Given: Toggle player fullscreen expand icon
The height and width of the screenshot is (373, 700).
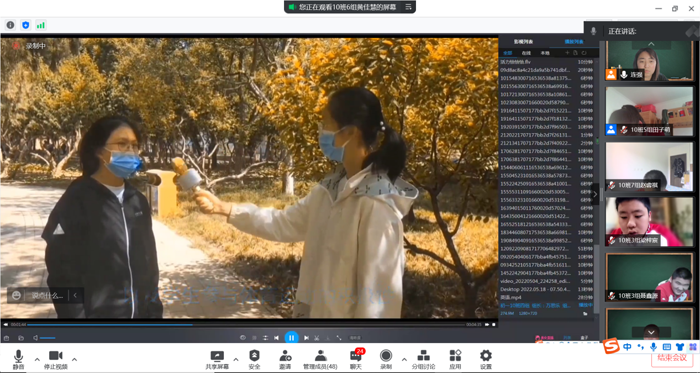Looking at the screenshot, I should click(x=339, y=338).
